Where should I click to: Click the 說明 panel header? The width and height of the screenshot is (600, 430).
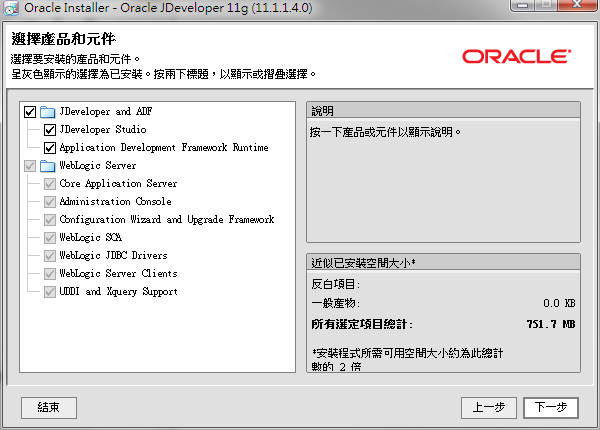(x=443, y=111)
